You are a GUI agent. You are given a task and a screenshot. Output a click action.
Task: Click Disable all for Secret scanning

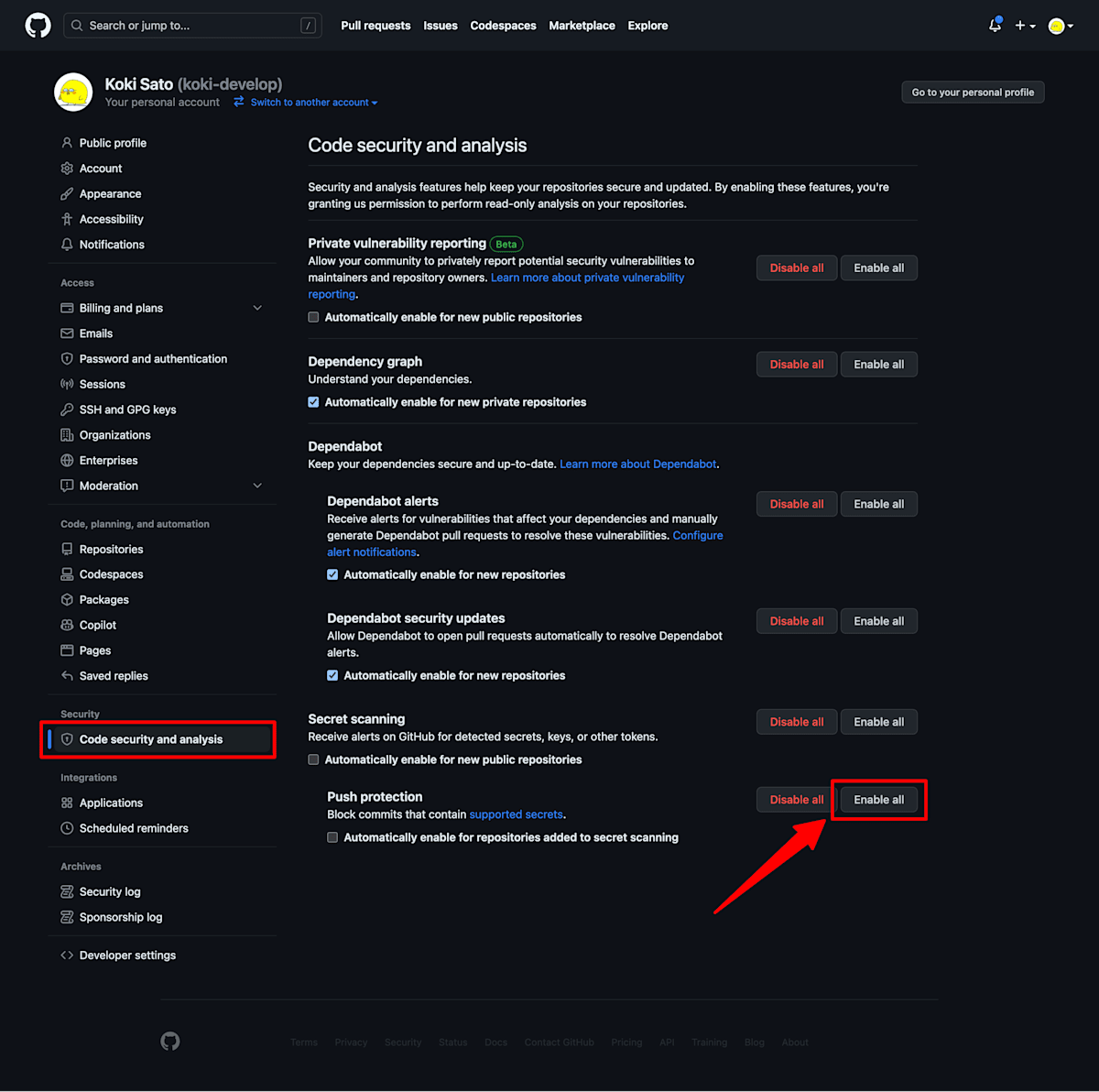click(x=797, y=722)
